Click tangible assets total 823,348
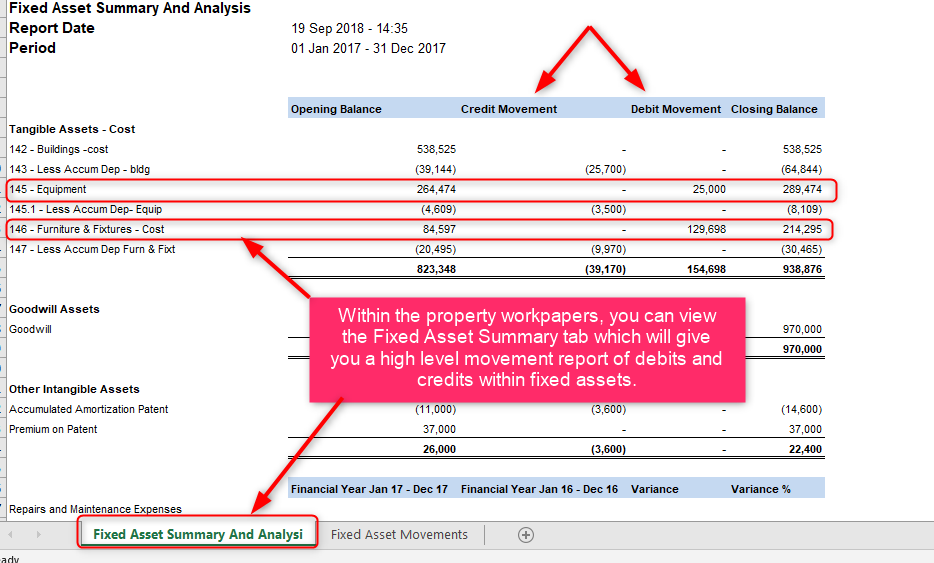Viewport: 934px width, 563px height. (436, 269)
